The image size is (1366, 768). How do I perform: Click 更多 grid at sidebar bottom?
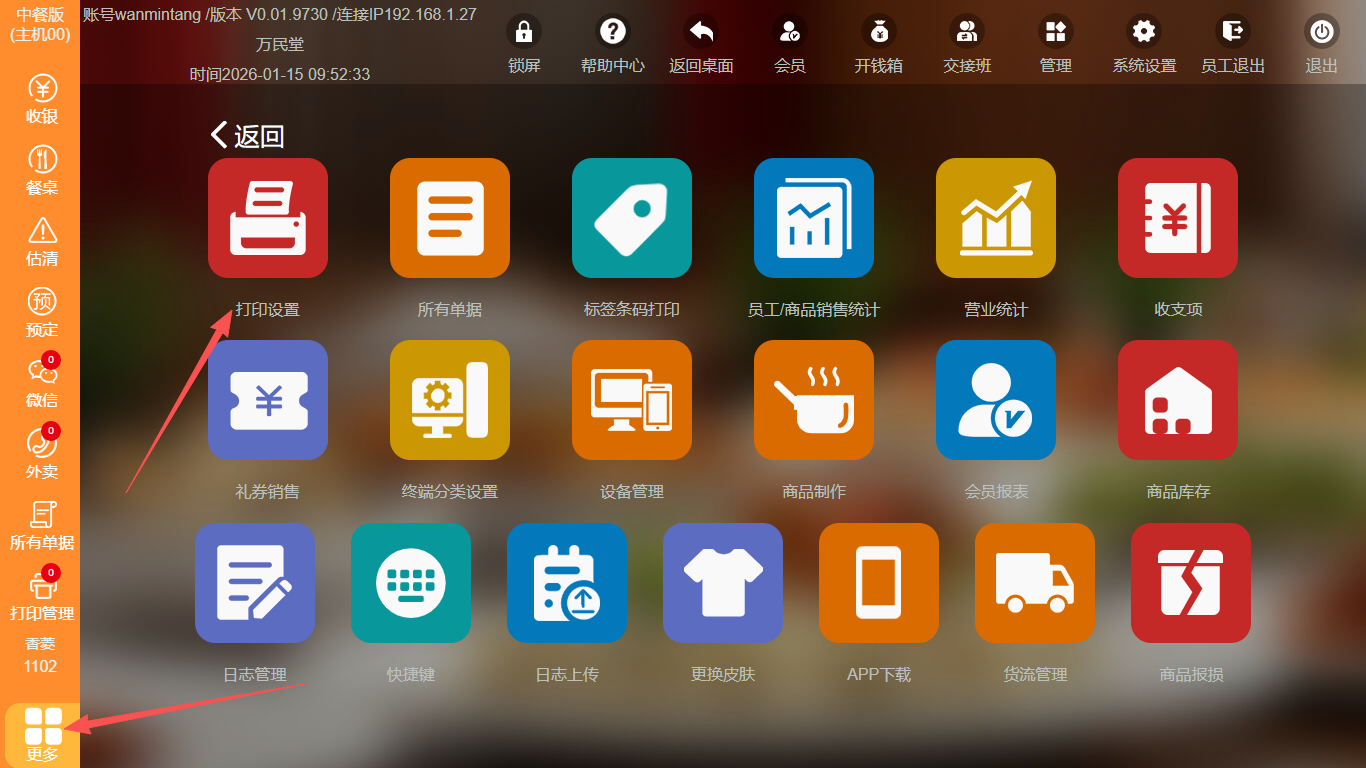(43, 735)
